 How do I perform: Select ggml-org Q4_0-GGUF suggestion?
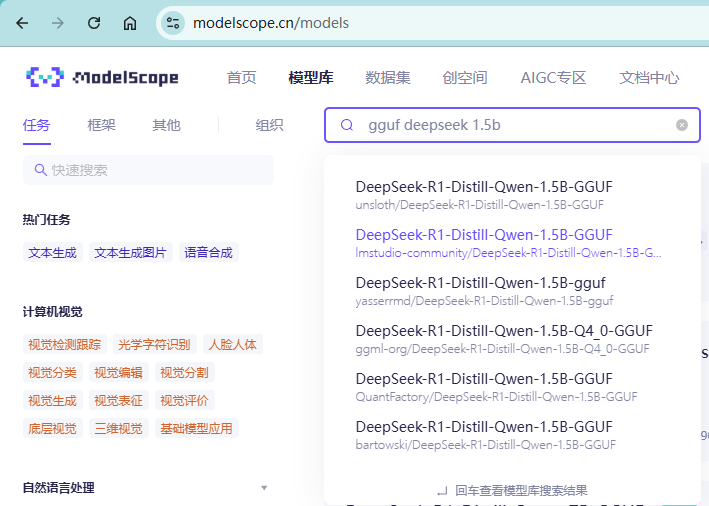pos(512,339)
